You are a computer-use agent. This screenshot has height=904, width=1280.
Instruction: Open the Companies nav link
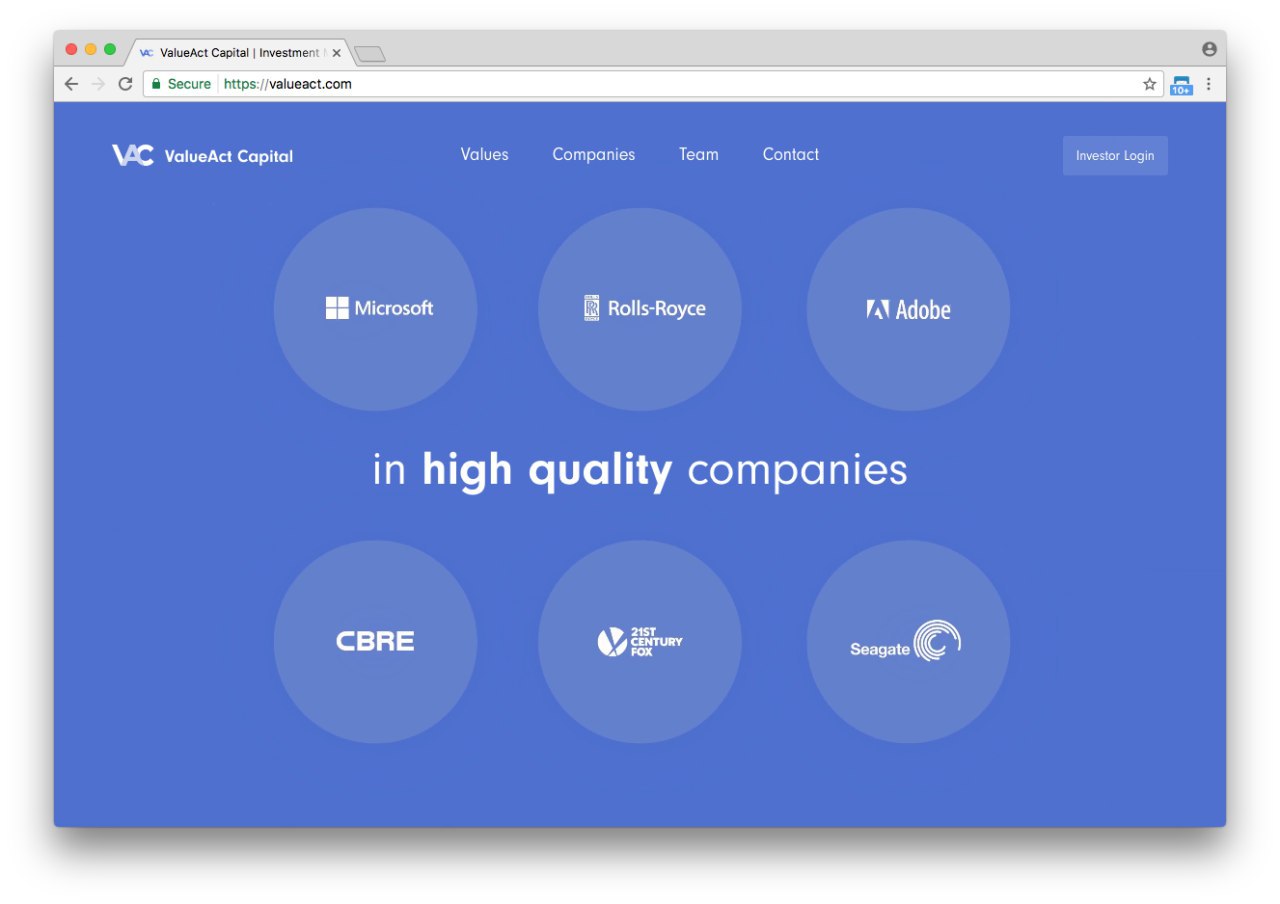click(x=593, y=154)
